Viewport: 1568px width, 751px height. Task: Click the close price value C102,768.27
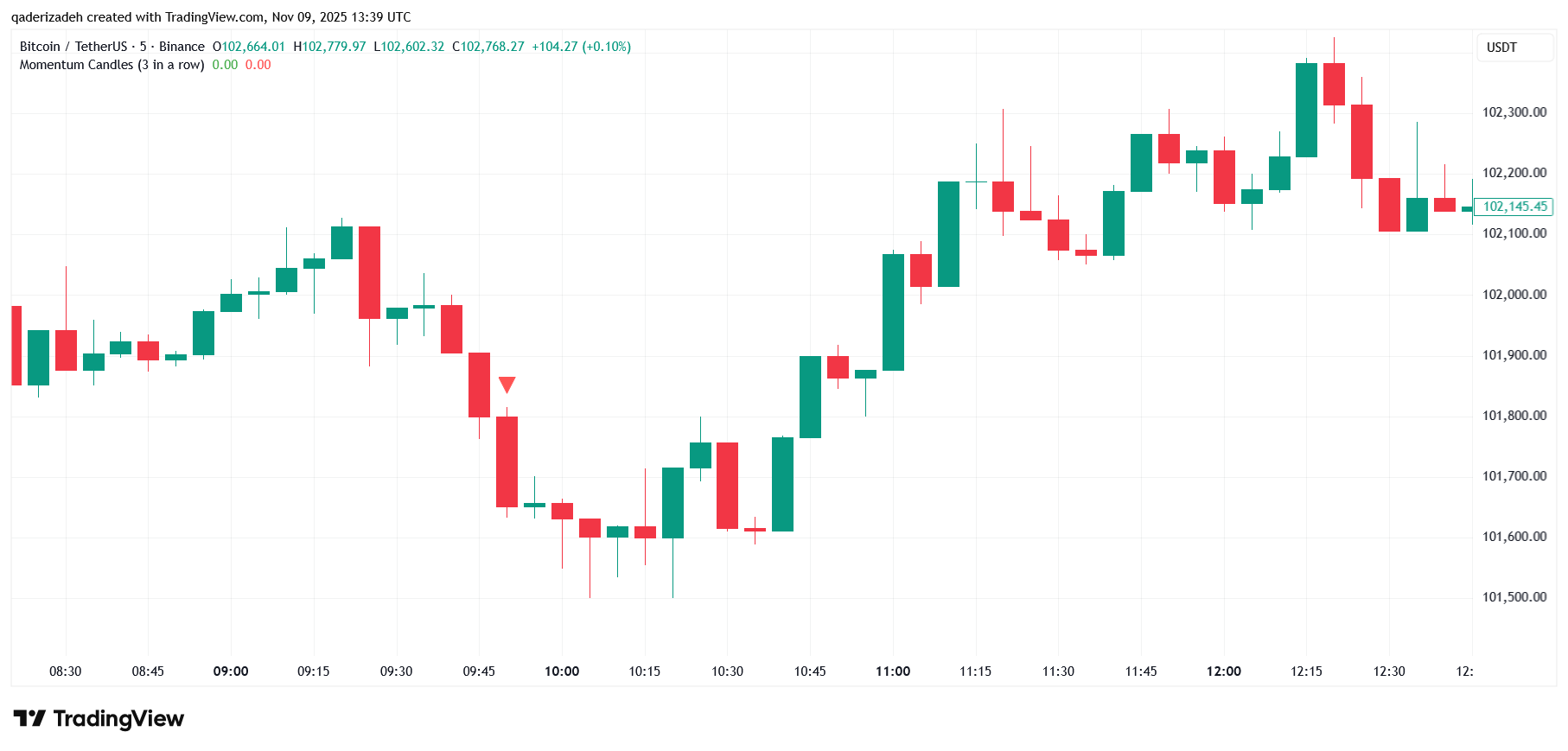click(488, 47)
